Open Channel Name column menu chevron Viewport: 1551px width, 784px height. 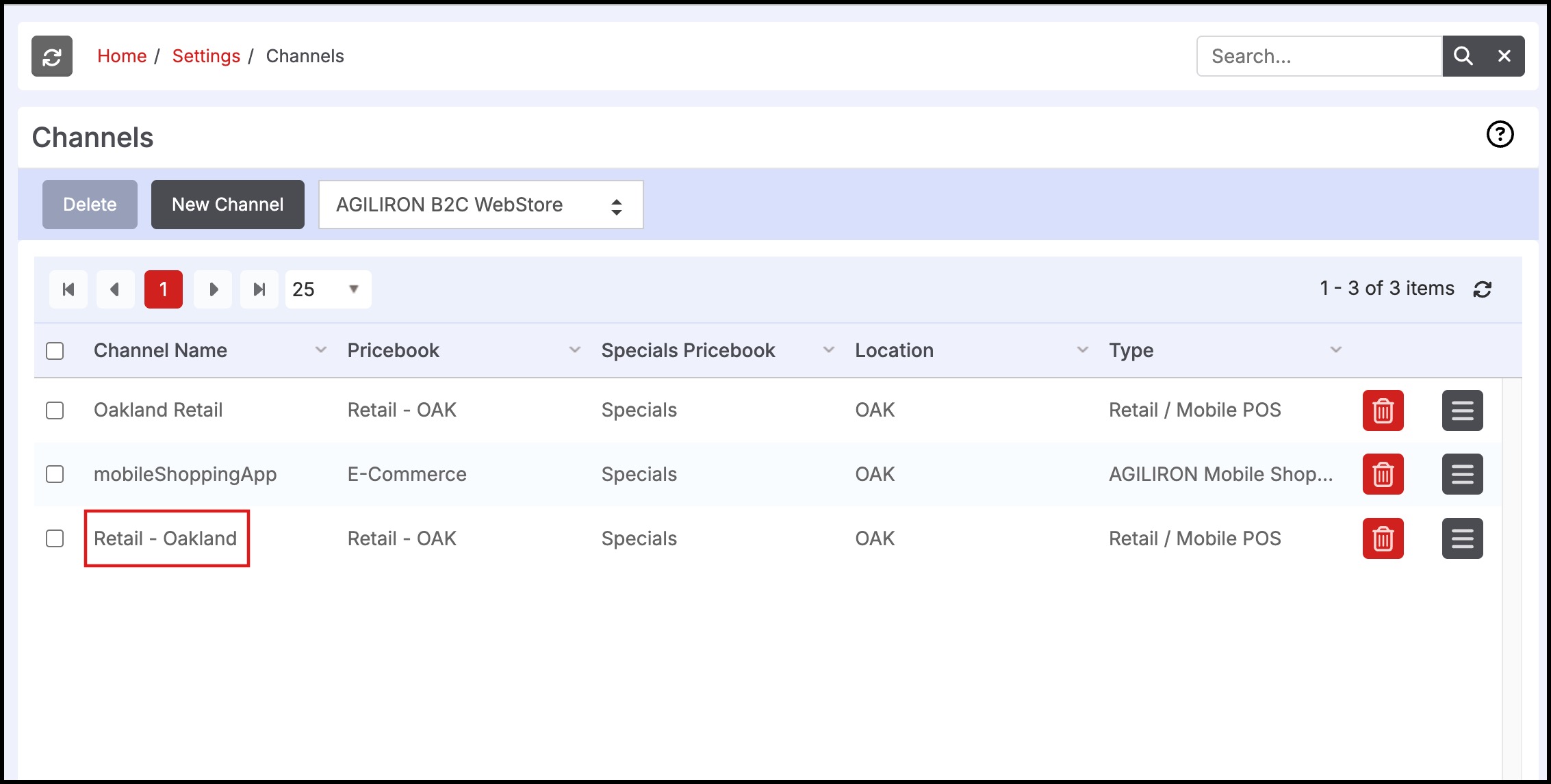[320, 350]
